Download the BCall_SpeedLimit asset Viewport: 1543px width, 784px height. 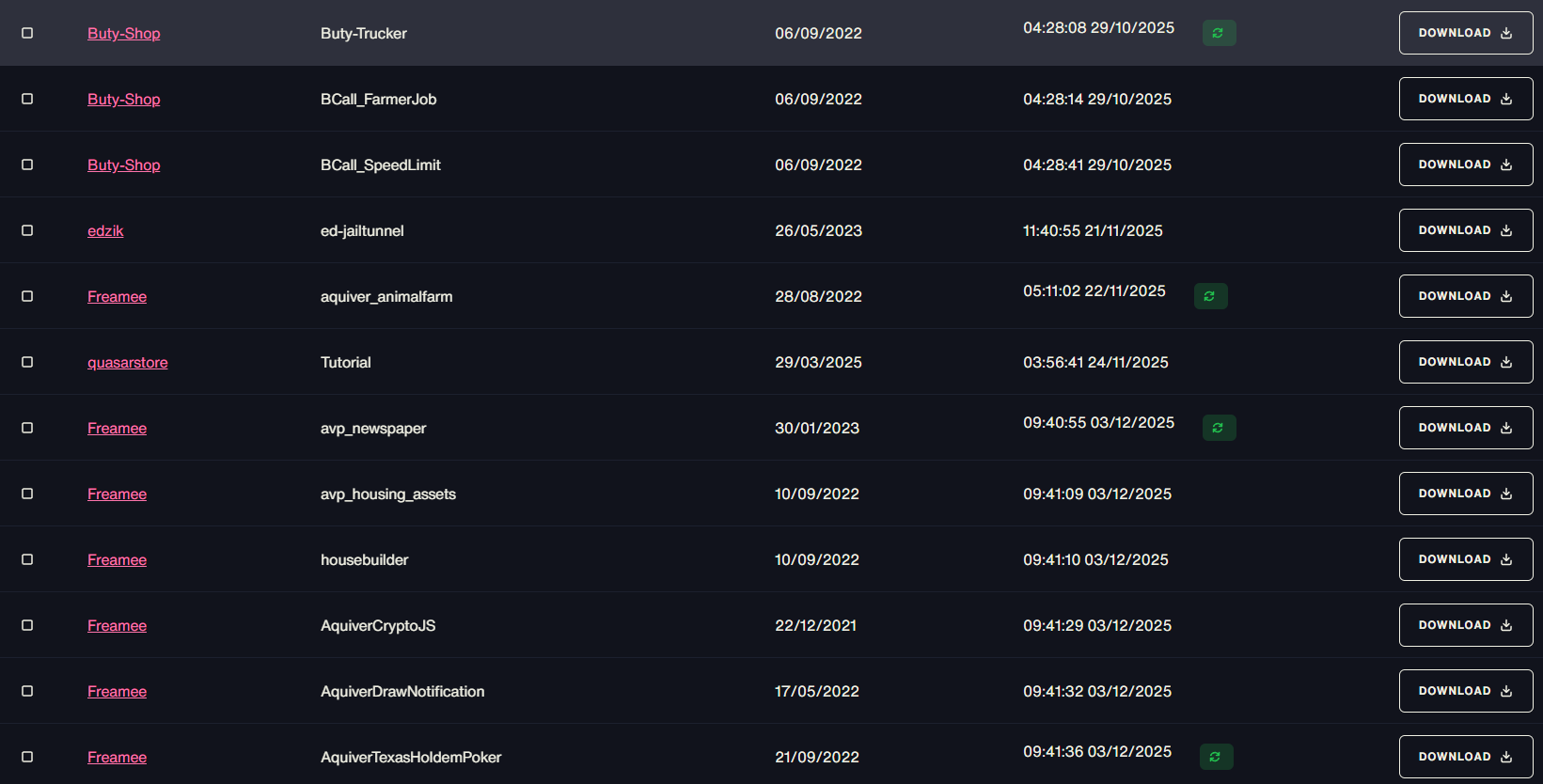pyautogui.click(x=1466, y=165)
